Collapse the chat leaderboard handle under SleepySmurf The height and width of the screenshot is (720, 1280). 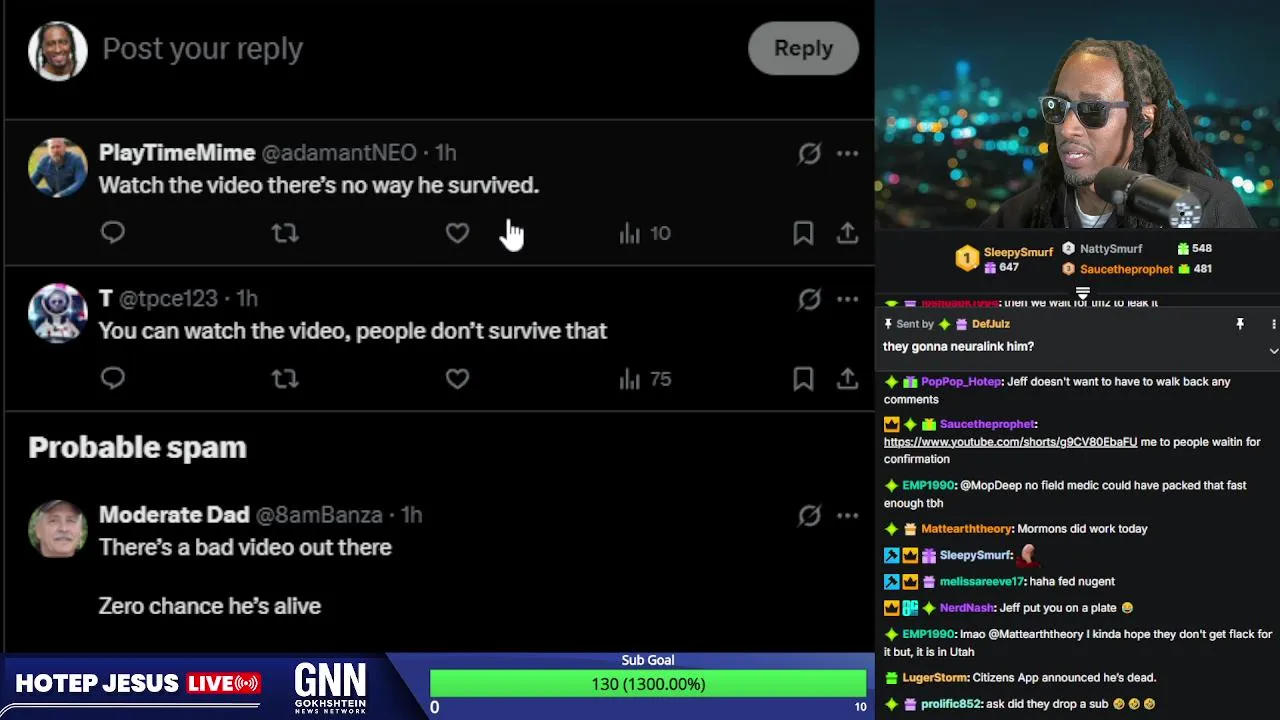click(1082, 293)
